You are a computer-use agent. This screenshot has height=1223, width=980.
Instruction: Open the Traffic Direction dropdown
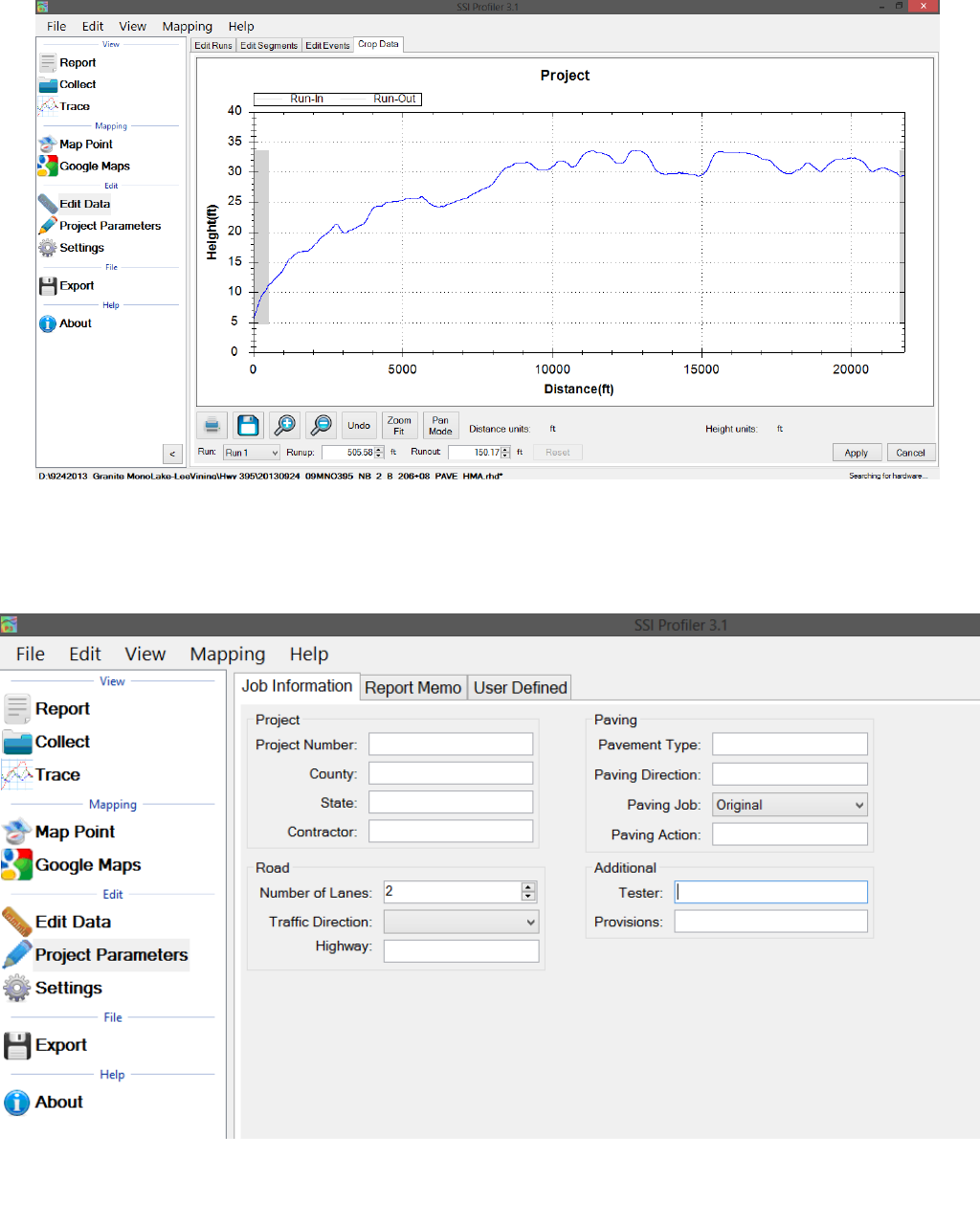coord(461,922)
